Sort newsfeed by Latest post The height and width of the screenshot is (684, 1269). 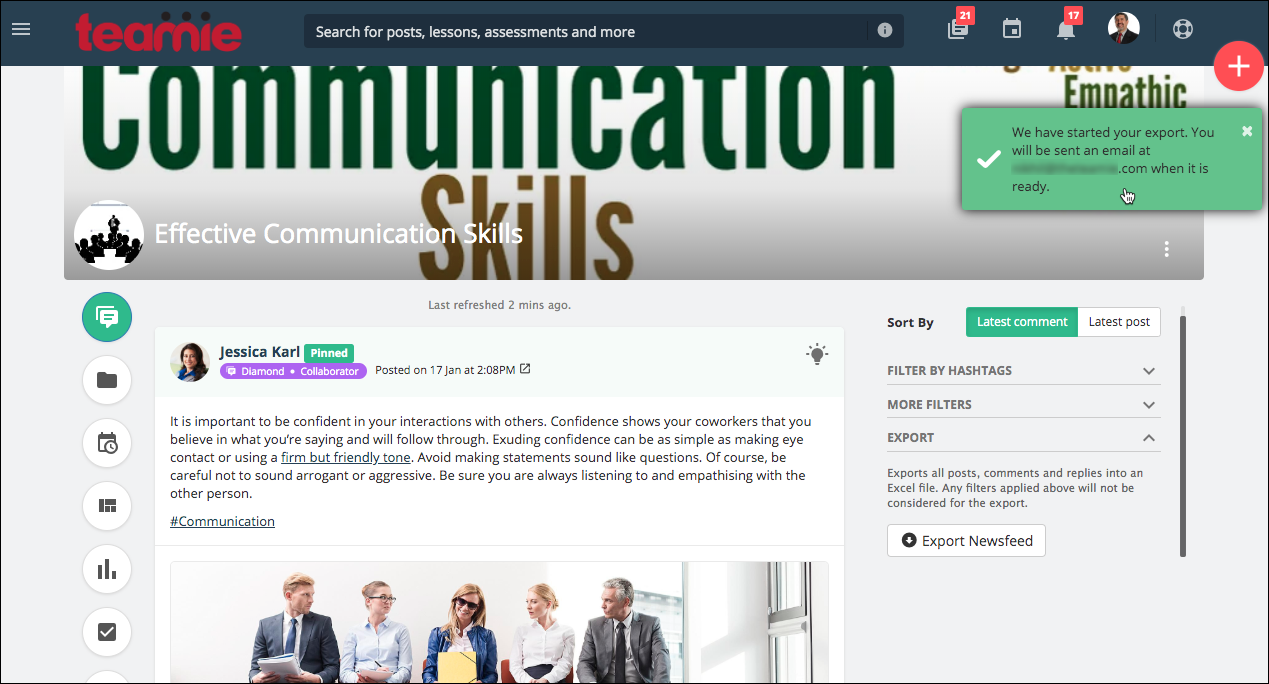[x=1119, y=322]
